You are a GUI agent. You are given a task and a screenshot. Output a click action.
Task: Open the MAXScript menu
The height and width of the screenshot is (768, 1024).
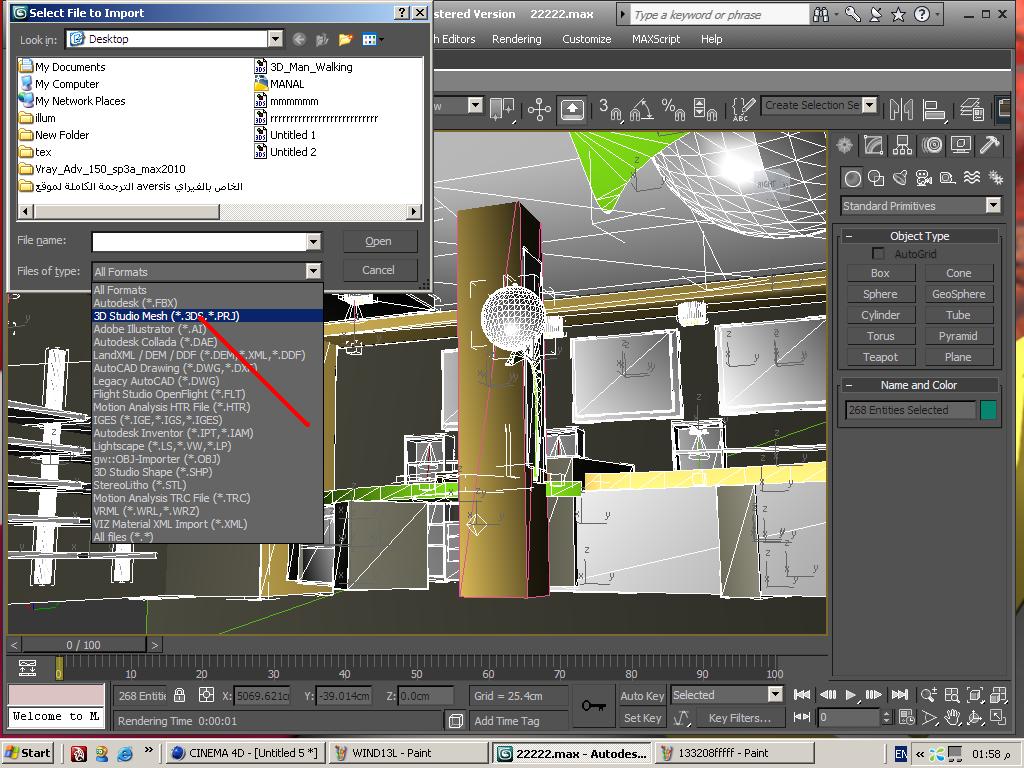pos(656,39)
